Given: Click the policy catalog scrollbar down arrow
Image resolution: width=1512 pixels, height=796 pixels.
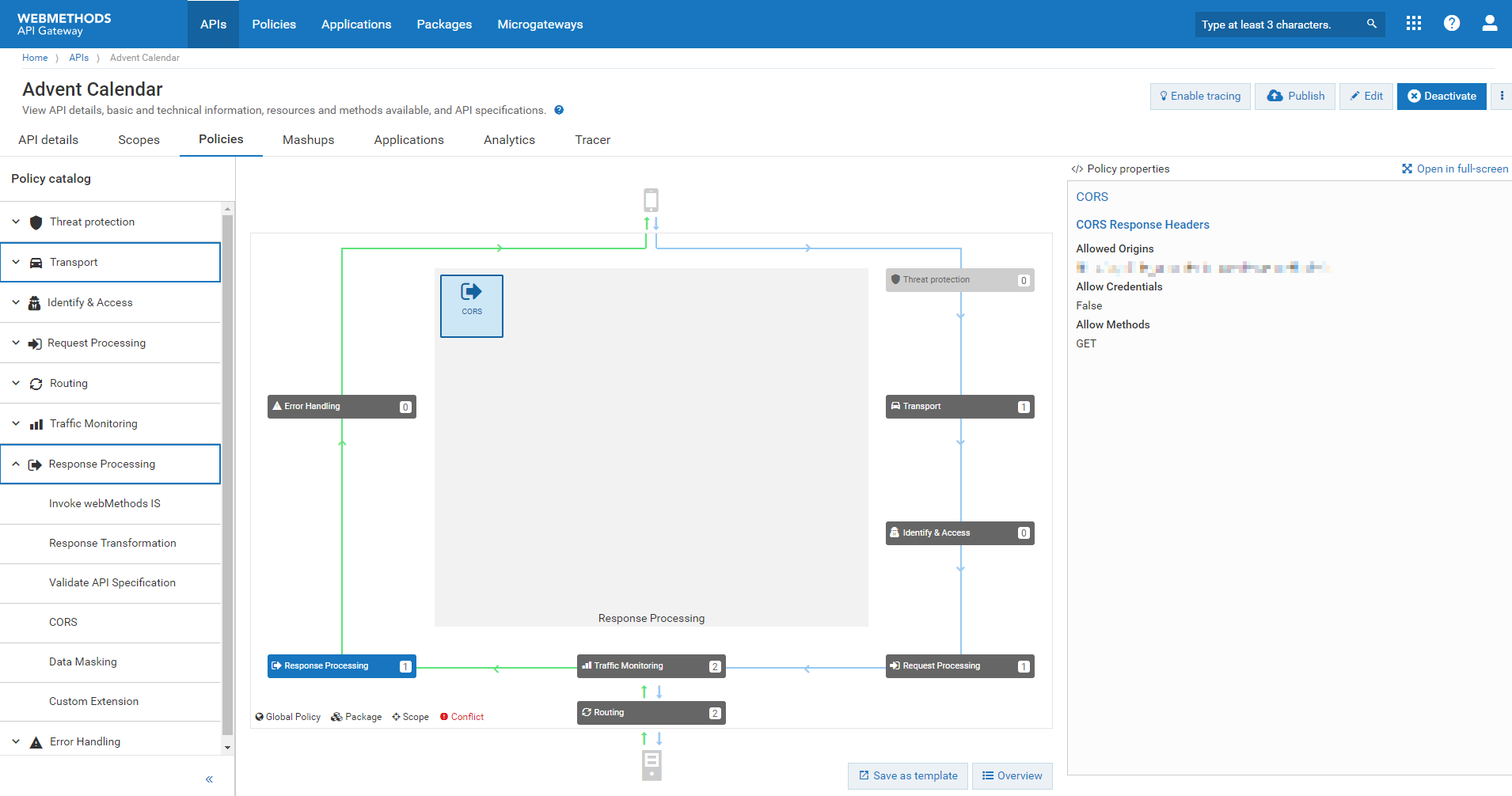Looking at the screenshot, I should point(228,748).
